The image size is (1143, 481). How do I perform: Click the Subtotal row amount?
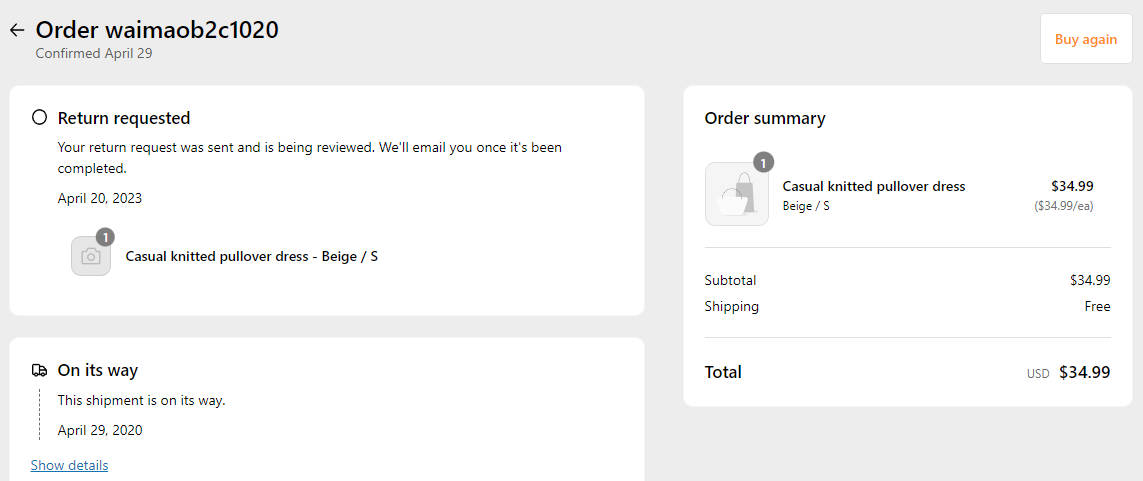(1090, 280)
